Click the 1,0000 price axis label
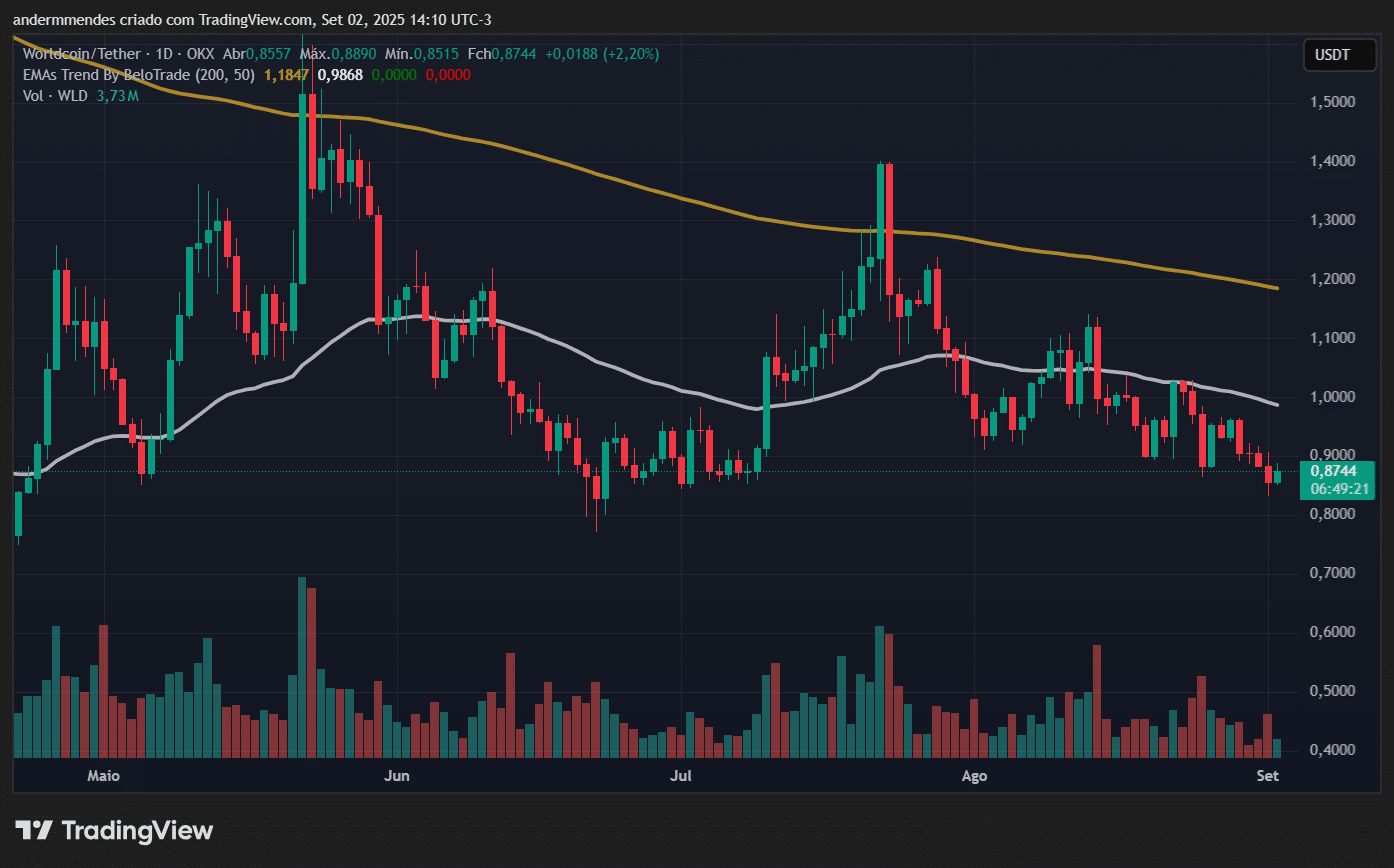Image resolution: width=1394 pixels, height=868 pixels. point(1332,398)
